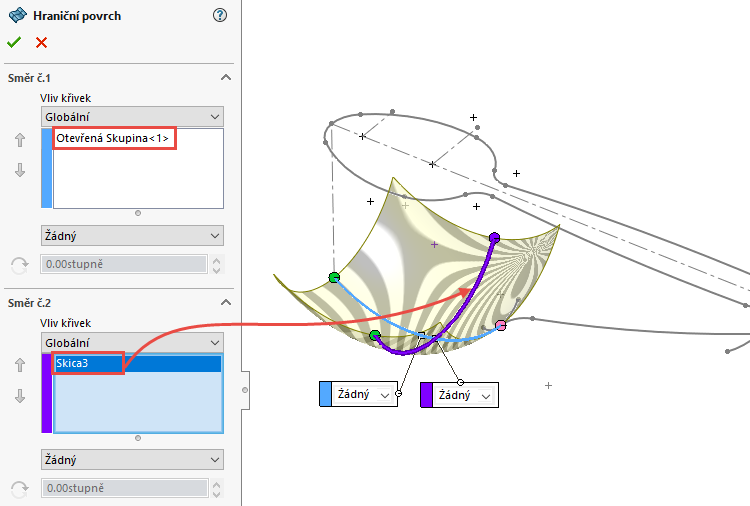Click the green OK checkmark
Image resolution: width=750 pixels, height=506 pixels.
(14, 43)
